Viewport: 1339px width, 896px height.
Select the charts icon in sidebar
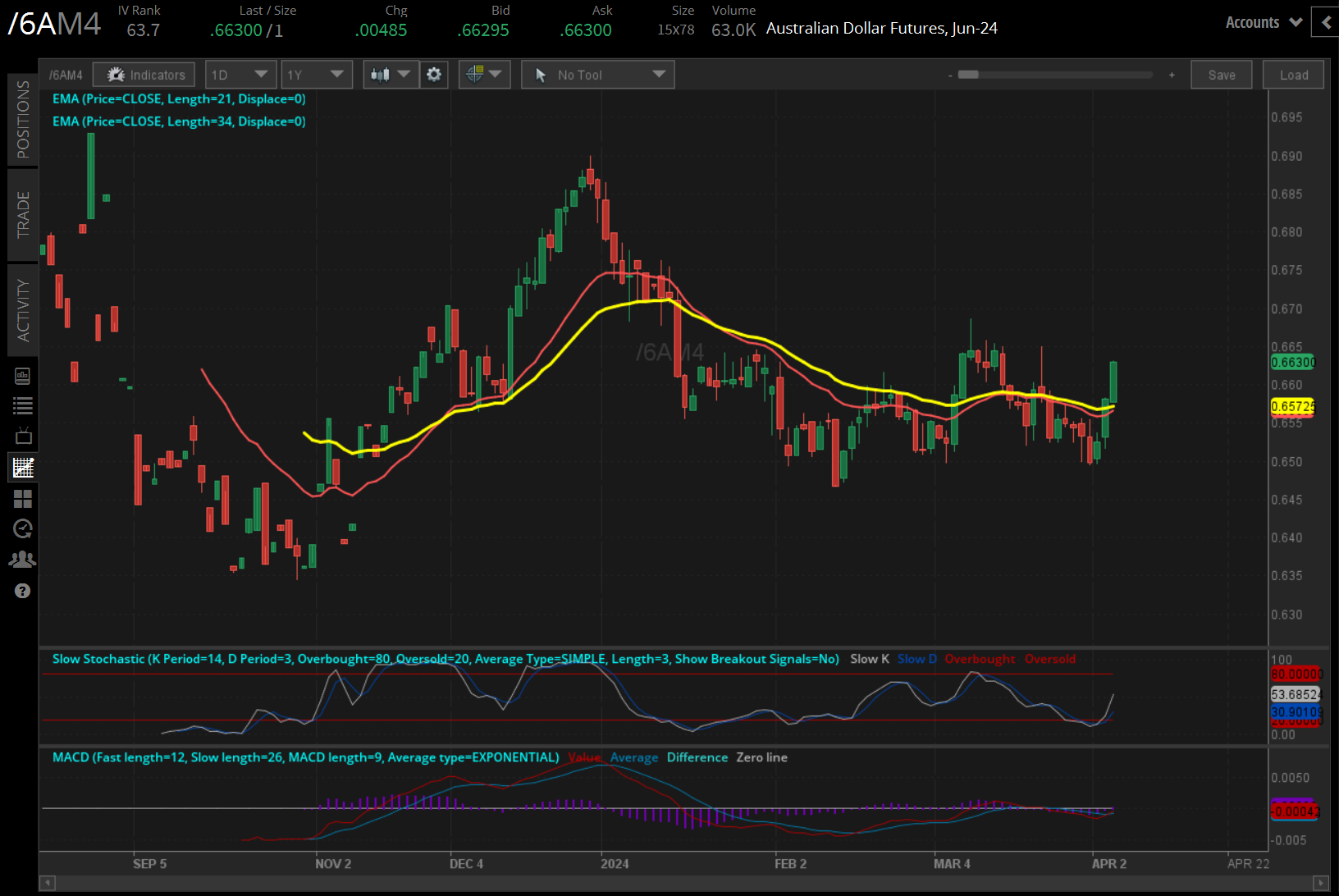[x=23, y=468]
